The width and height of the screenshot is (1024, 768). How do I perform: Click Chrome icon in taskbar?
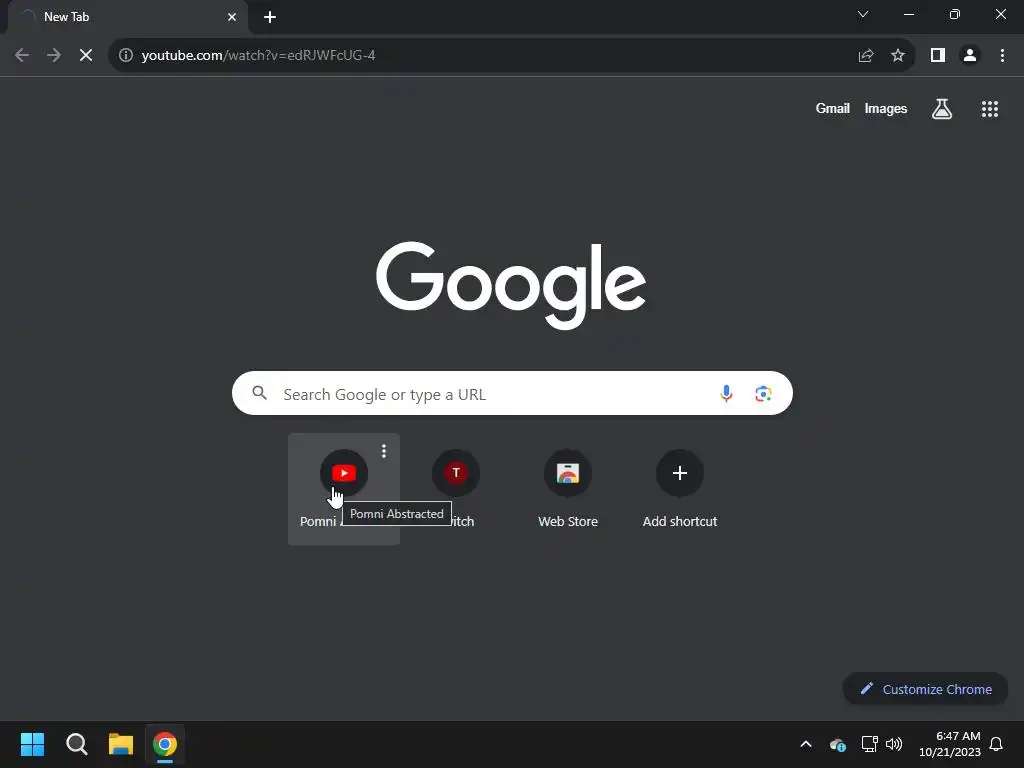165,744
